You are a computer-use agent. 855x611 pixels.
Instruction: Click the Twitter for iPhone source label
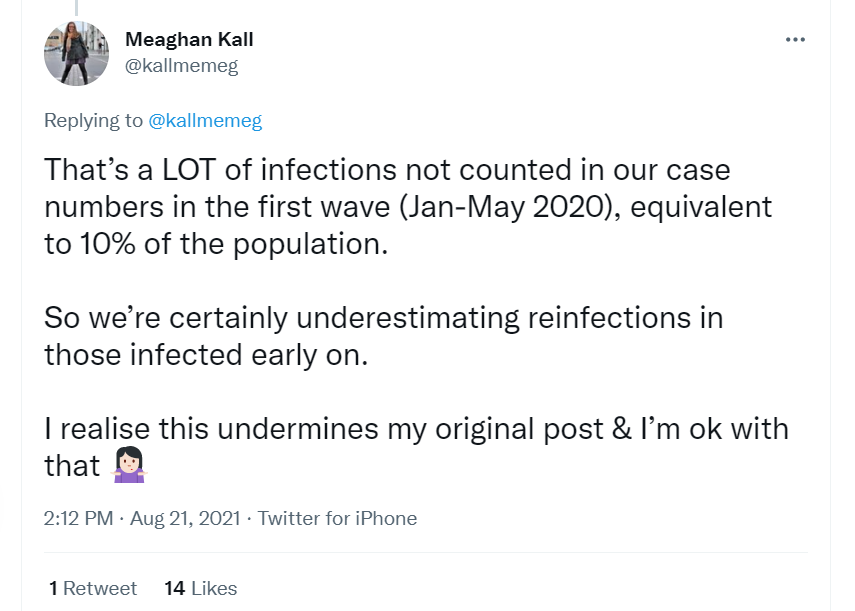click(337, 519)
